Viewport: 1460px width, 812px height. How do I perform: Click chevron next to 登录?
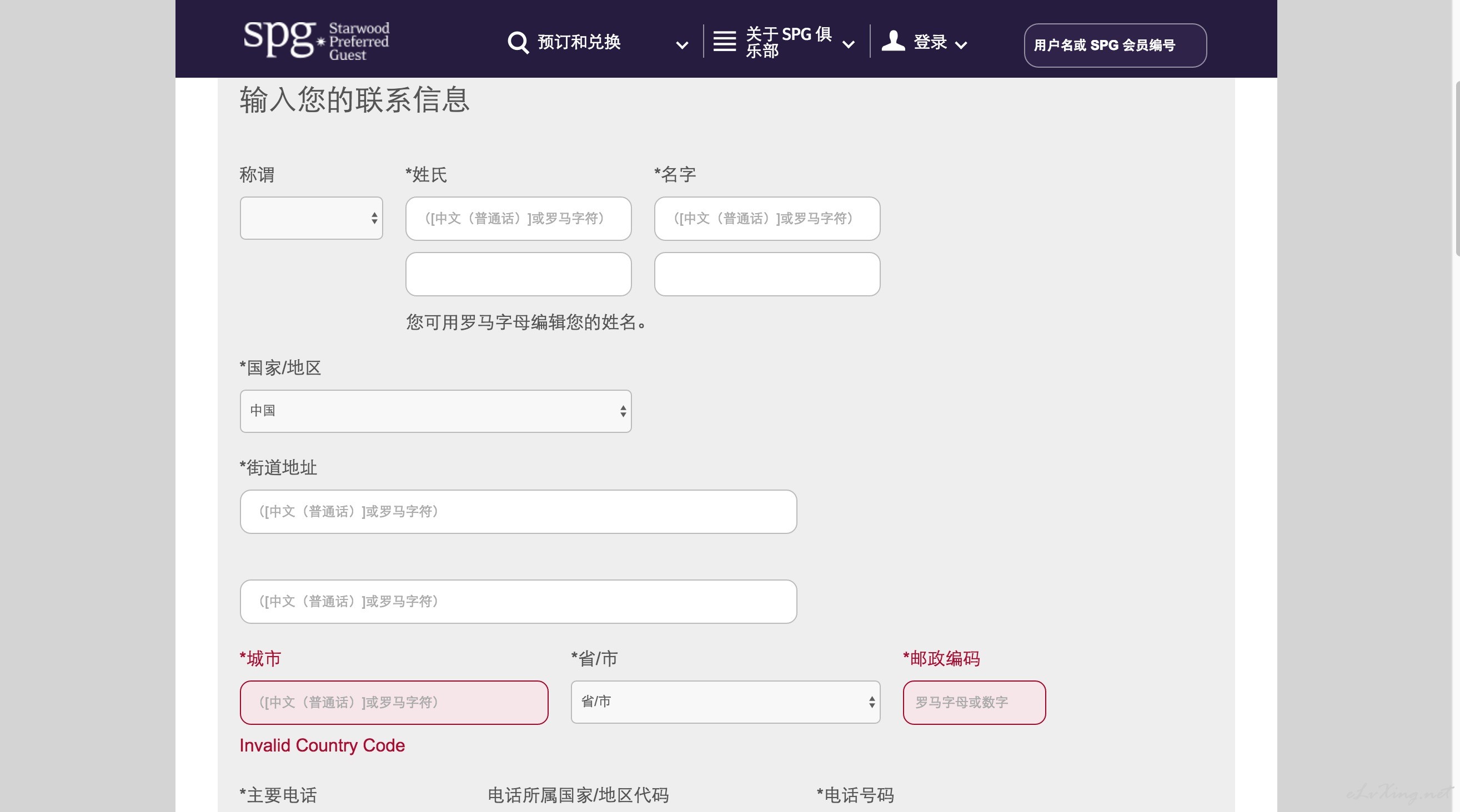pos(961,45)
